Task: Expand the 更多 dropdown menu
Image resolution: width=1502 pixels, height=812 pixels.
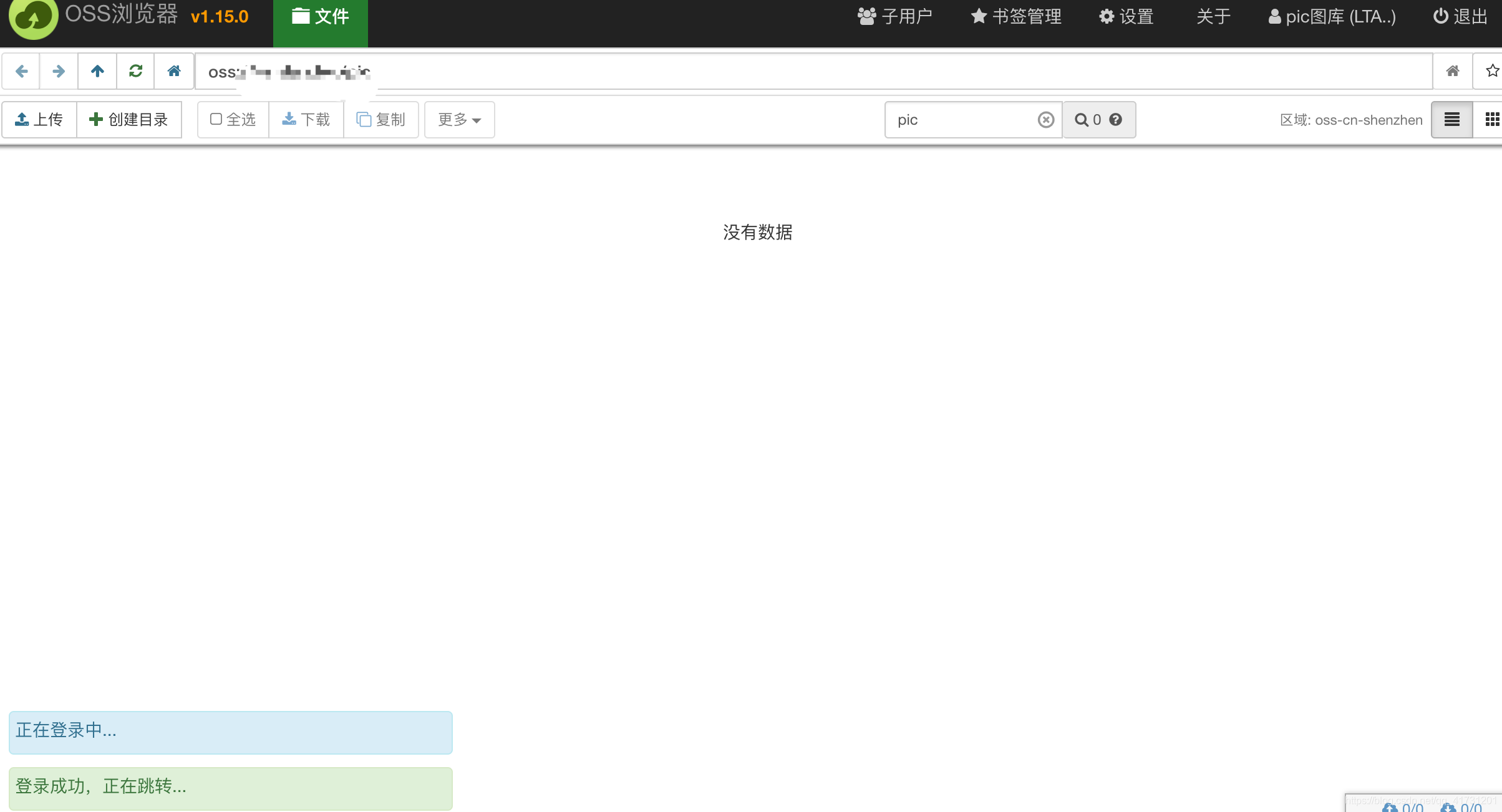Action: [459, 119]
